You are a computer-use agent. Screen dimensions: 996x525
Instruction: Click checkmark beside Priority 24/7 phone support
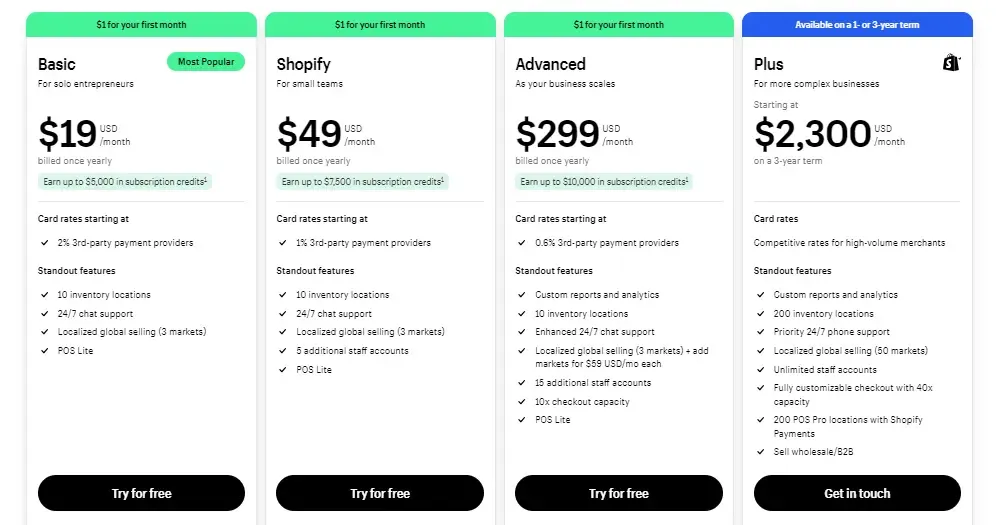(760, 332)
